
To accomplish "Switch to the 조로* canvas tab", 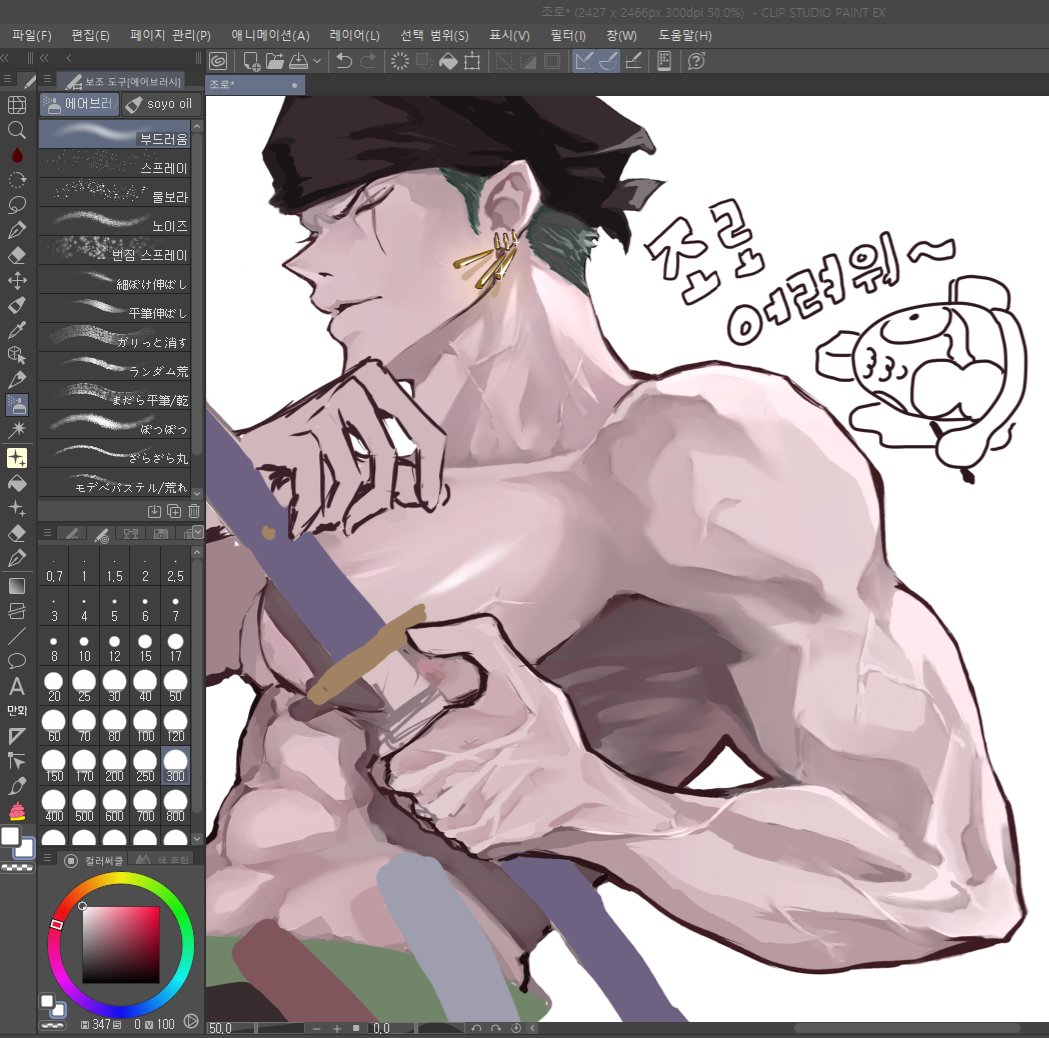I will pyautogui.click(x=255, y=85).
